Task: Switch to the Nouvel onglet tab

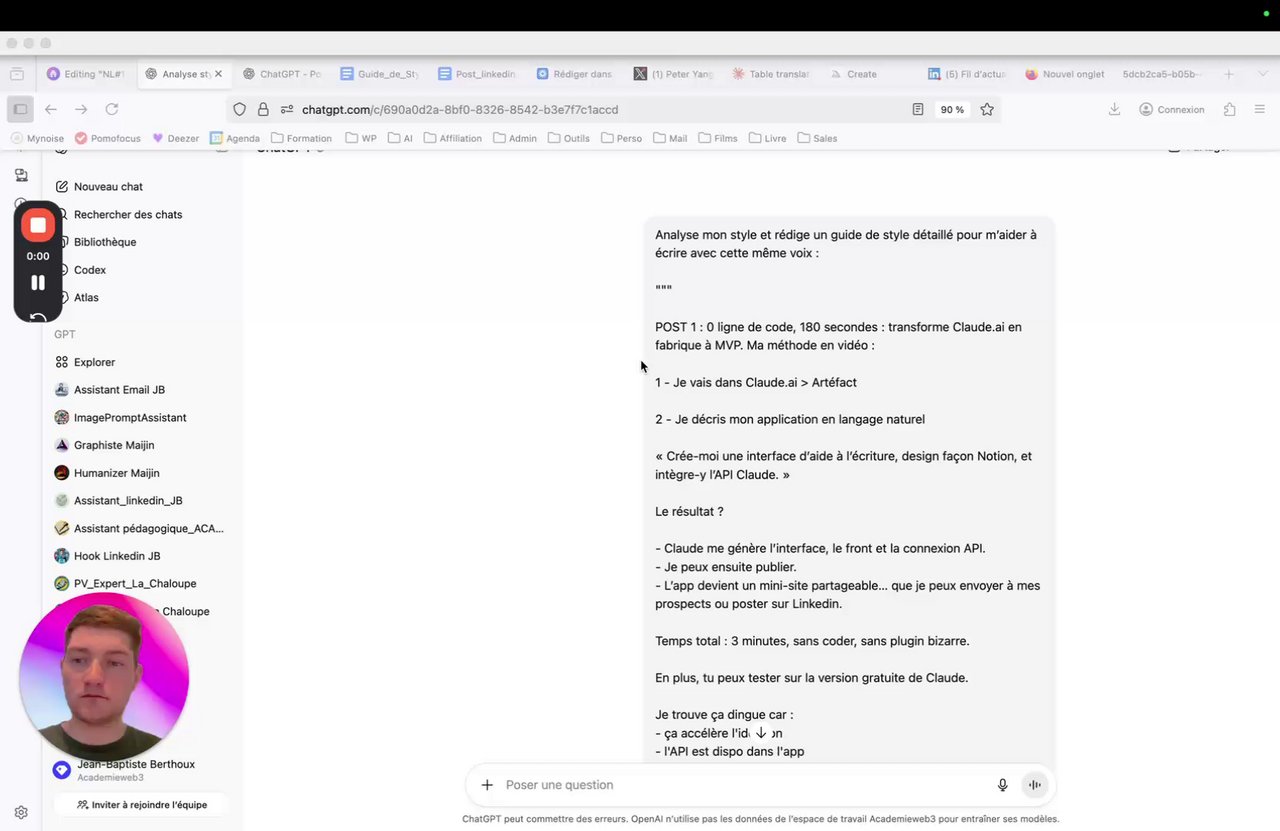Action: tap(1064, 74)
